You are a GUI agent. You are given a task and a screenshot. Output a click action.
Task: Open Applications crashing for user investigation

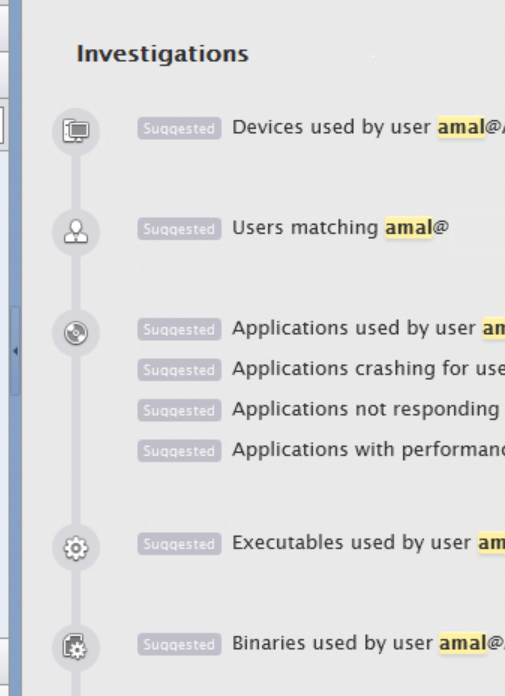pyautogui.click(x=368, y=369)
